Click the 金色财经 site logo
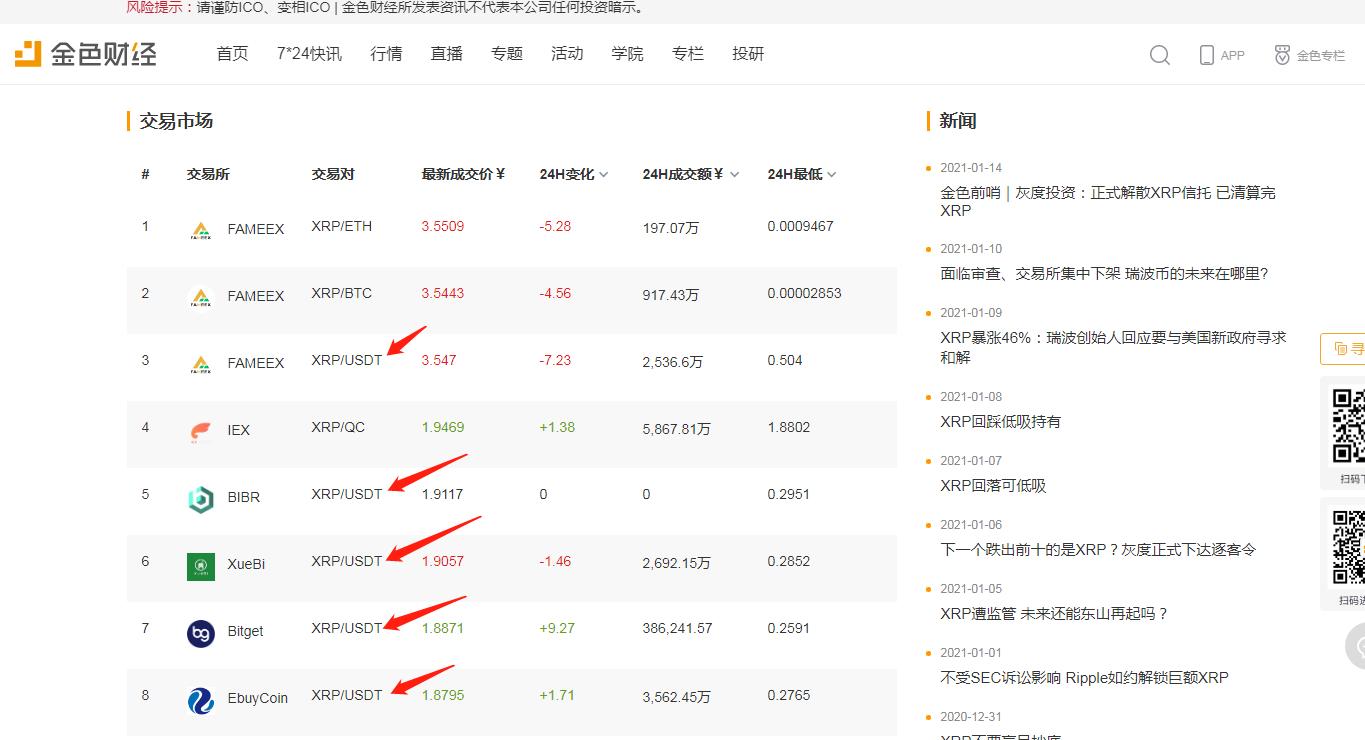Screen dimensions: 1365x740 tap(85, 54)
